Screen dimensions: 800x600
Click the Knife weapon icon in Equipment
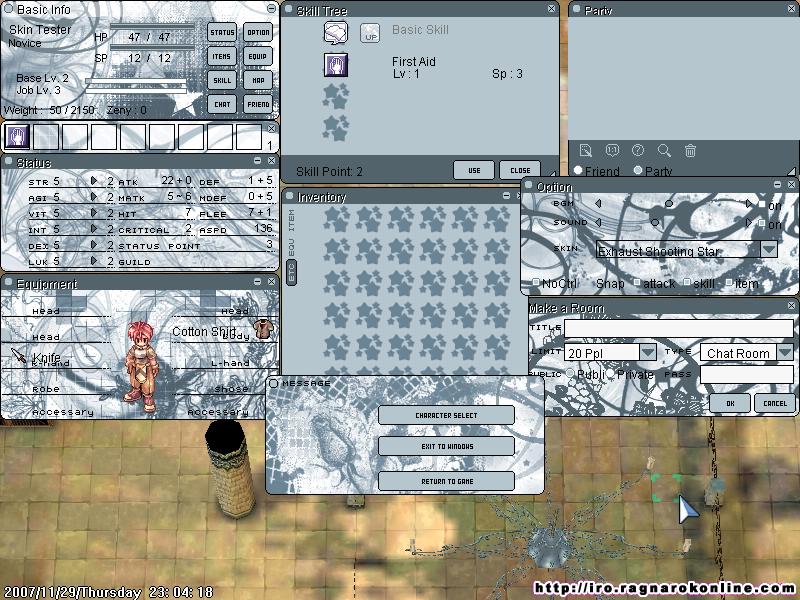click(x=19, y=355)
